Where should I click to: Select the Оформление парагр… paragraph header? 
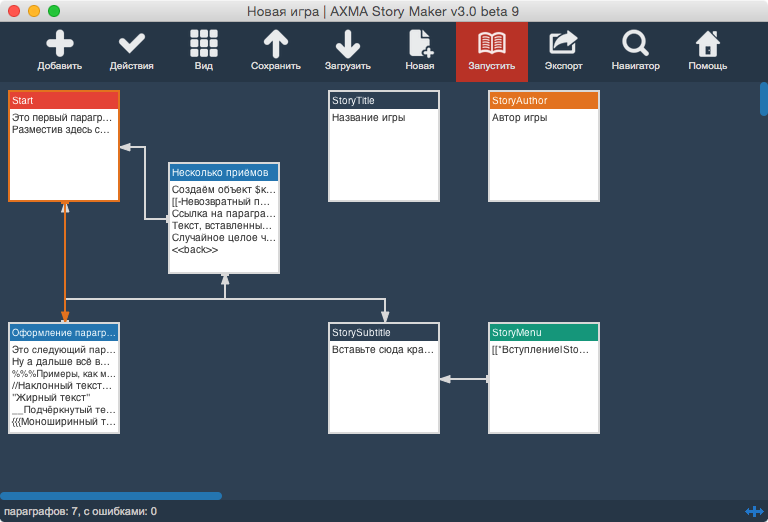tap(64, 332)
